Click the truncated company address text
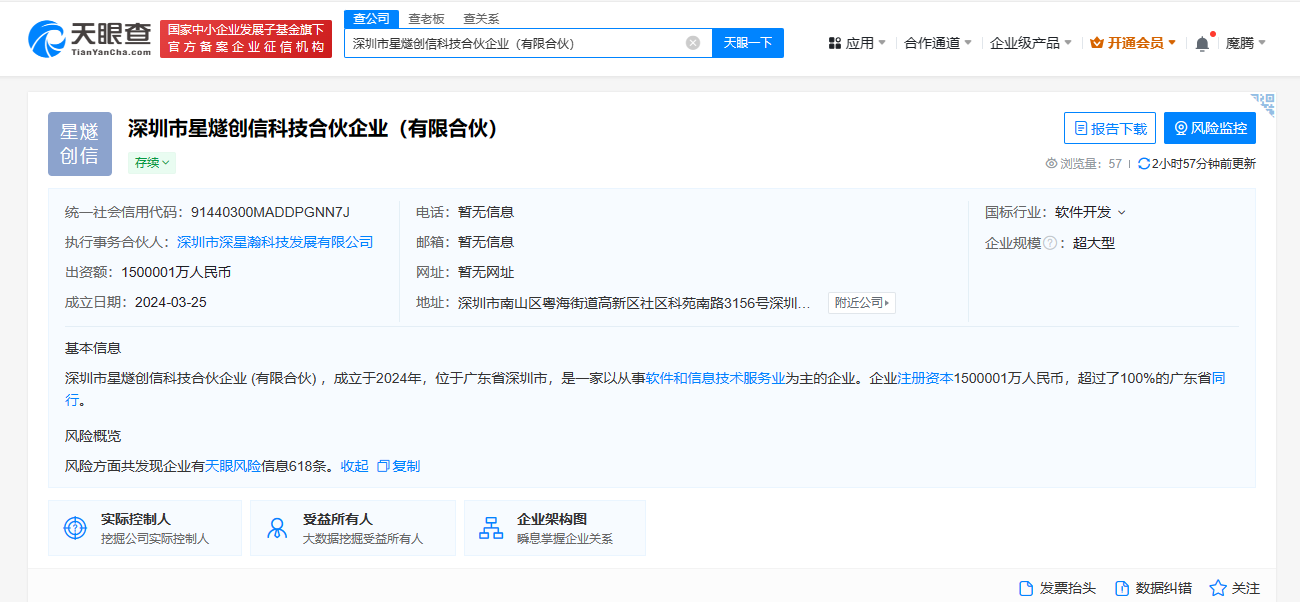Viewport: 1300px width, 602px height. tap(634, 302)
